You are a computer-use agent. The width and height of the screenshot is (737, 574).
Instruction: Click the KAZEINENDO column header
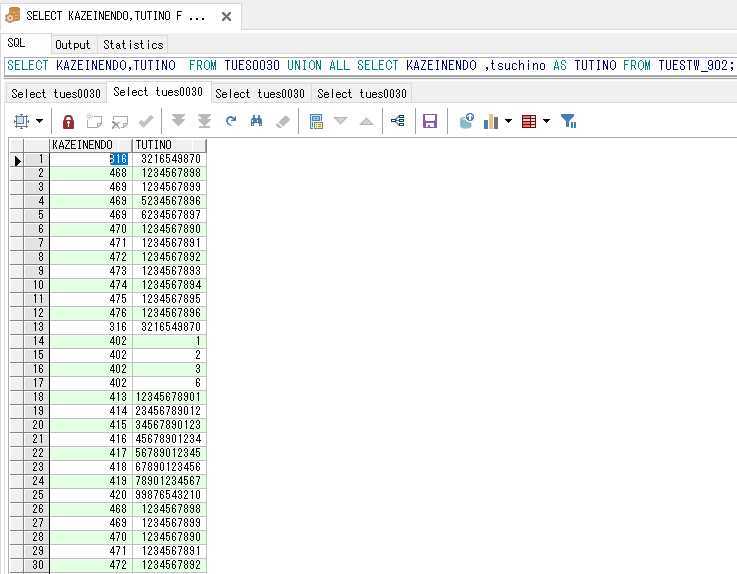(91, 145)
